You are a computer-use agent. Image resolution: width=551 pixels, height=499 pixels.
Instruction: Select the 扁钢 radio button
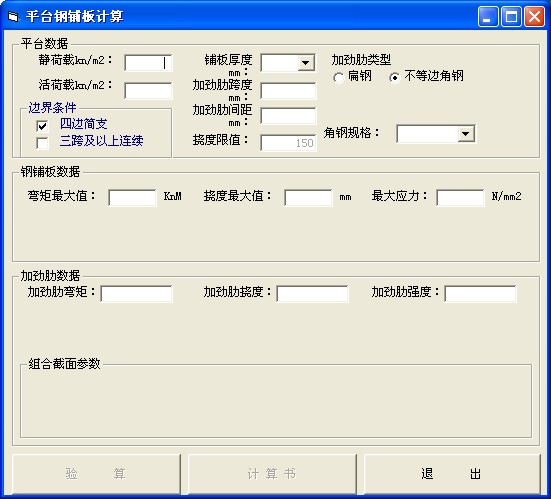(338, 77)
